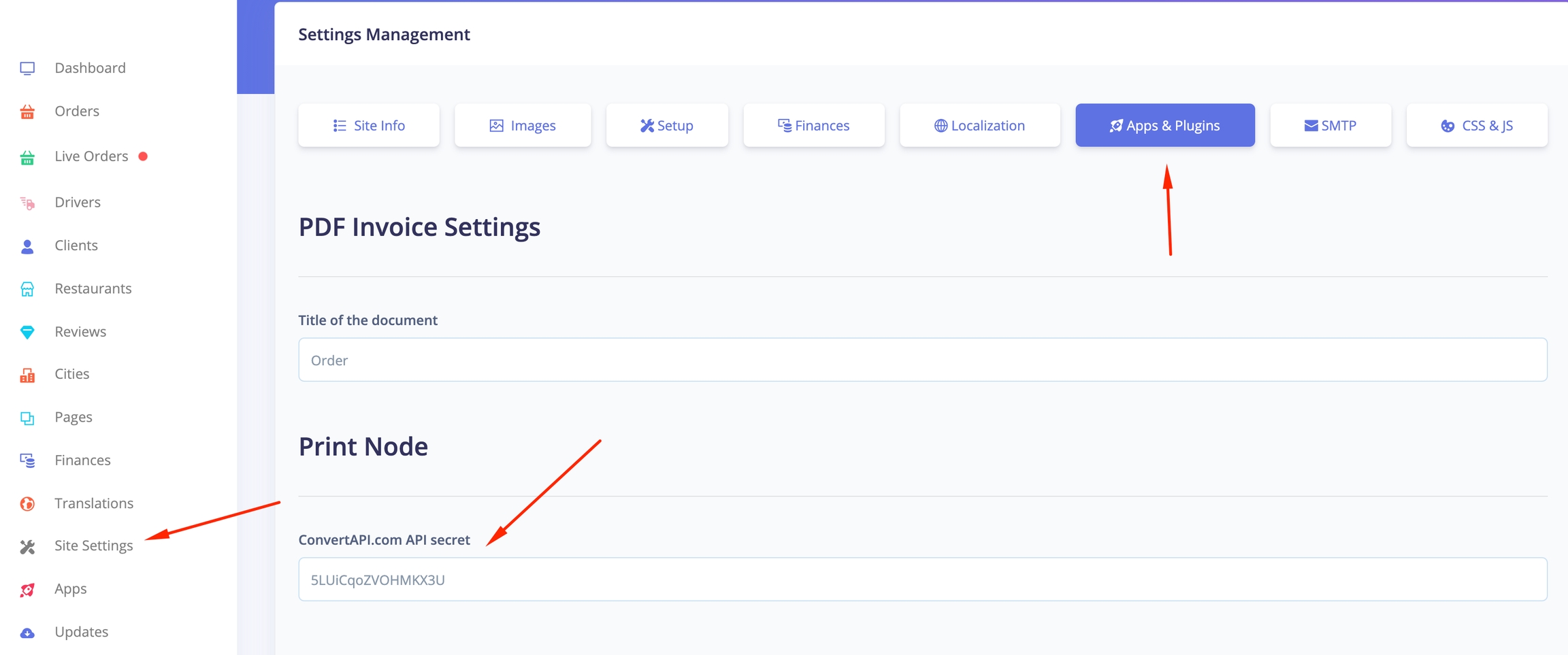Switch to the Images tab
Viewport: 1568px width, 655px height.
tap(523, 125)
